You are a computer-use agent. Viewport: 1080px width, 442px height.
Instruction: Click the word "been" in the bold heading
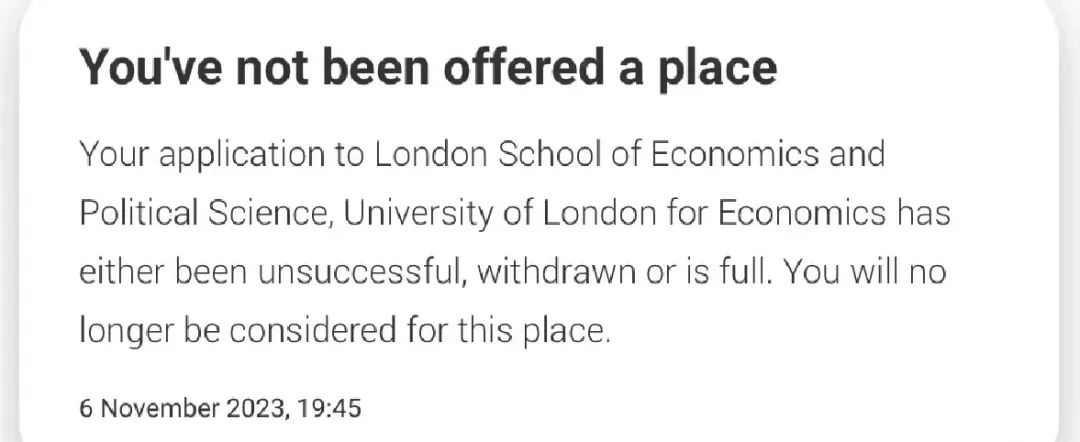376,67
